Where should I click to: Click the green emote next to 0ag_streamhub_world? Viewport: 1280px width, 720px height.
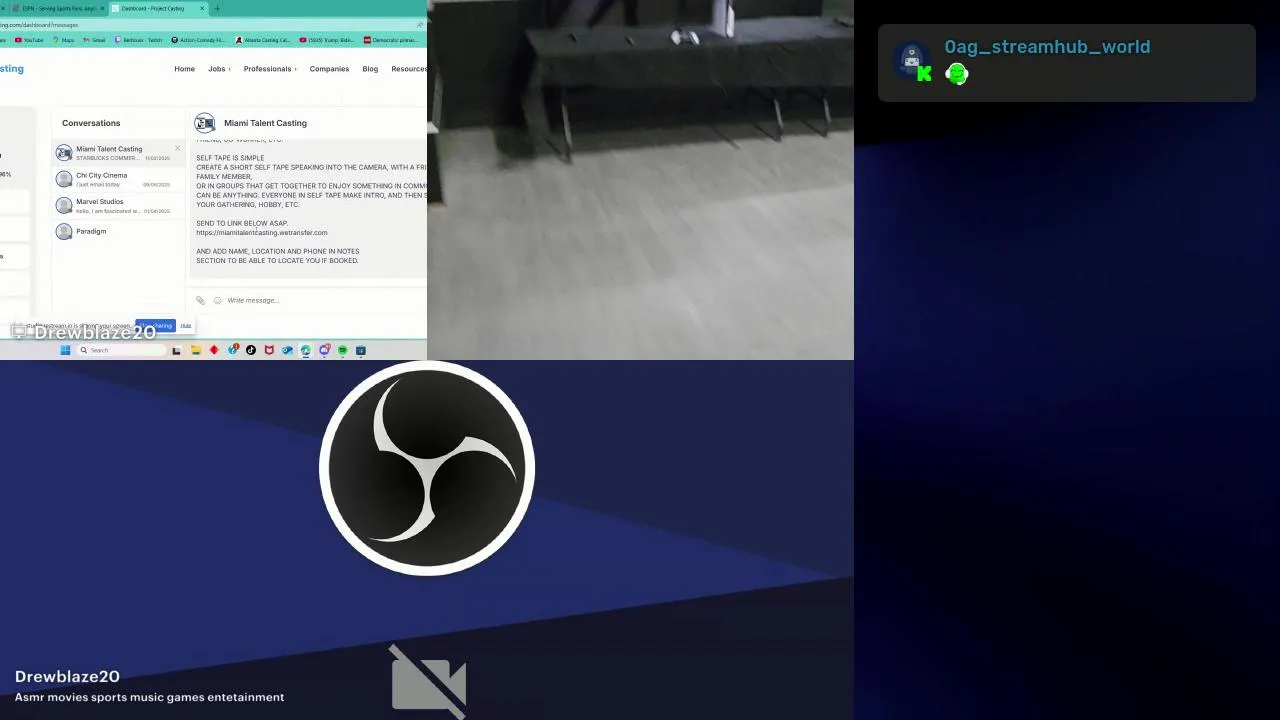(957, 73)
